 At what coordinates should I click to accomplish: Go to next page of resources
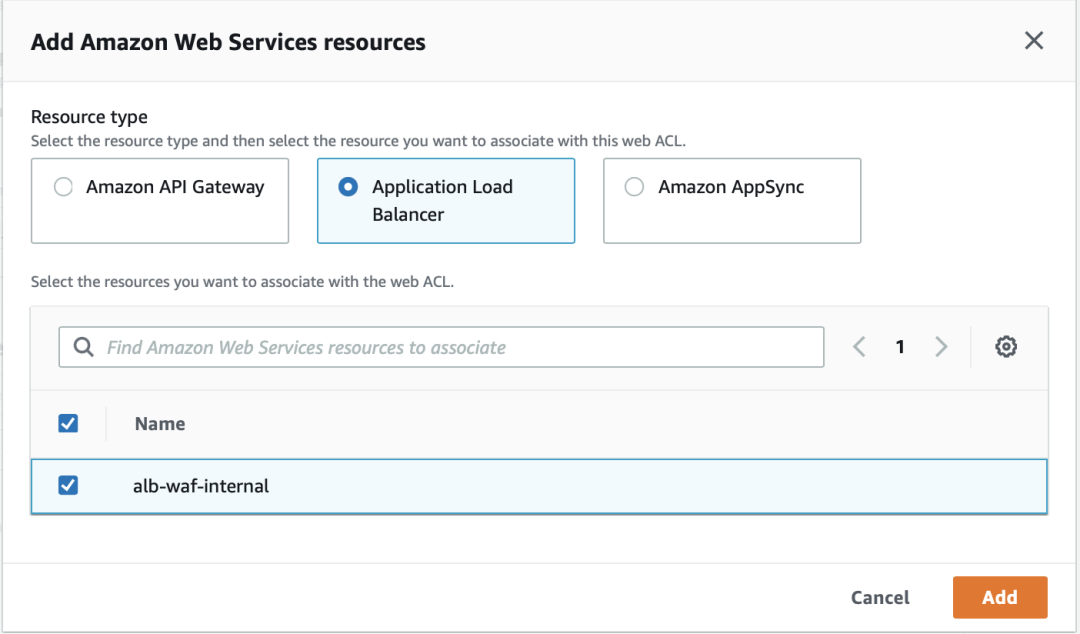tap(941, 347)
